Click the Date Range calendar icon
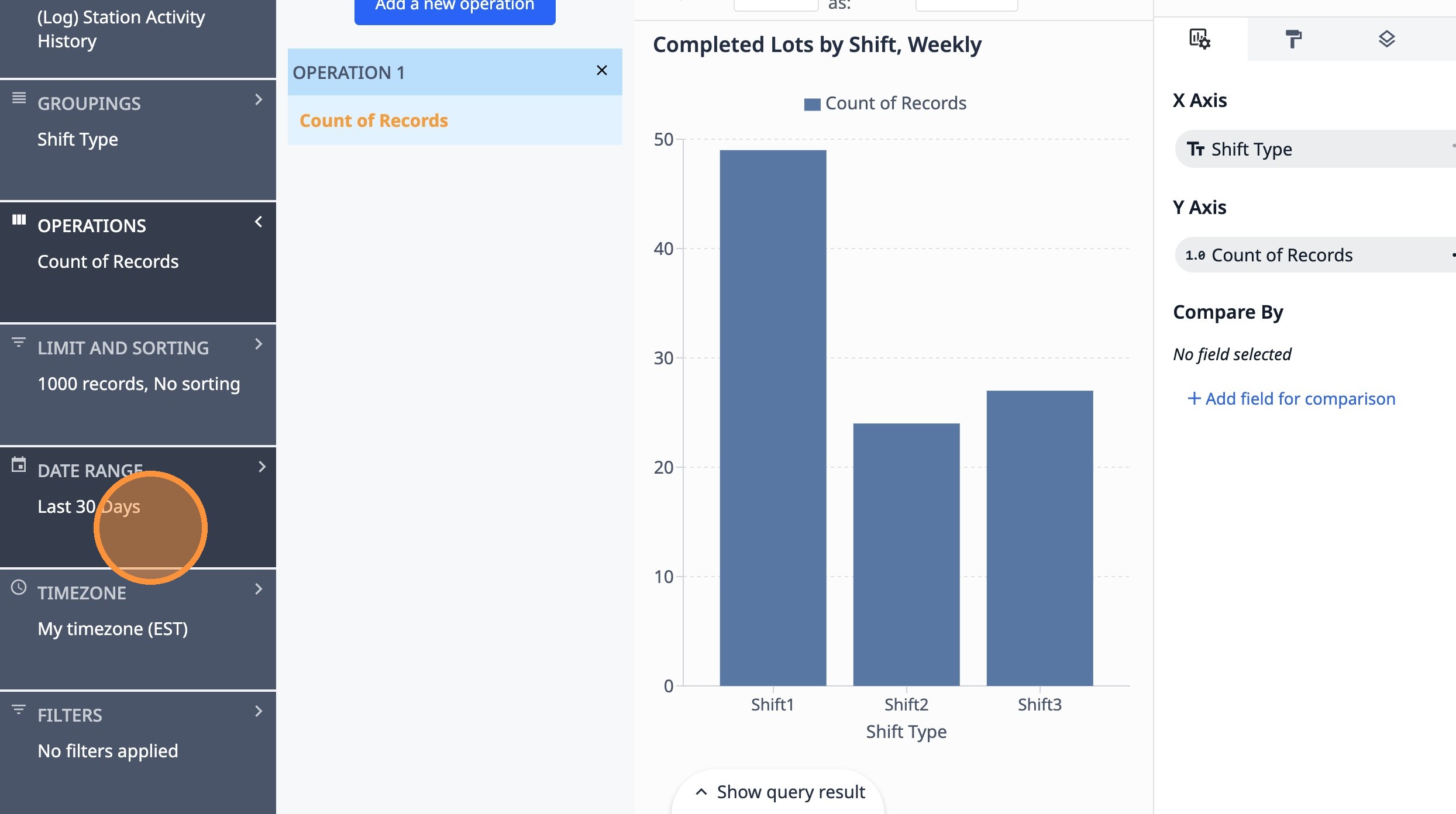Viewport: 1456px width, 814px height. tap(19, 465)
